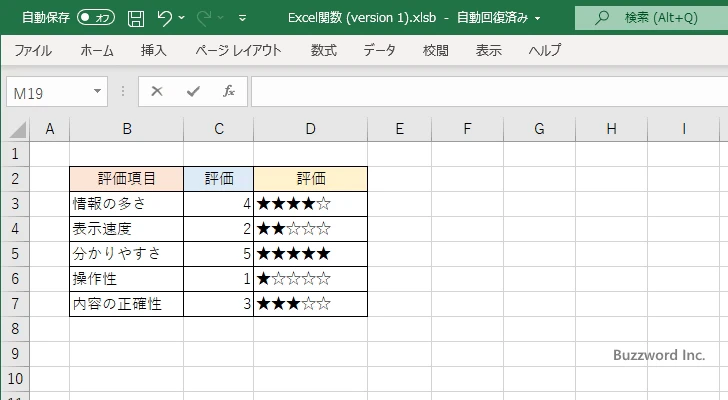Switch to the 数式 (Formulas) tab
Viewport: 728px width, 400px height.
pos(323,50)
